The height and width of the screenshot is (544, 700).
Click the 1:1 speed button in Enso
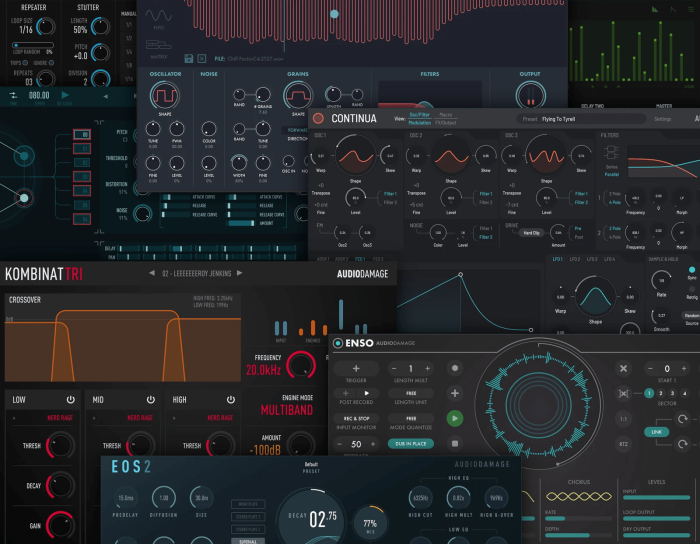(x=623, y=419)
